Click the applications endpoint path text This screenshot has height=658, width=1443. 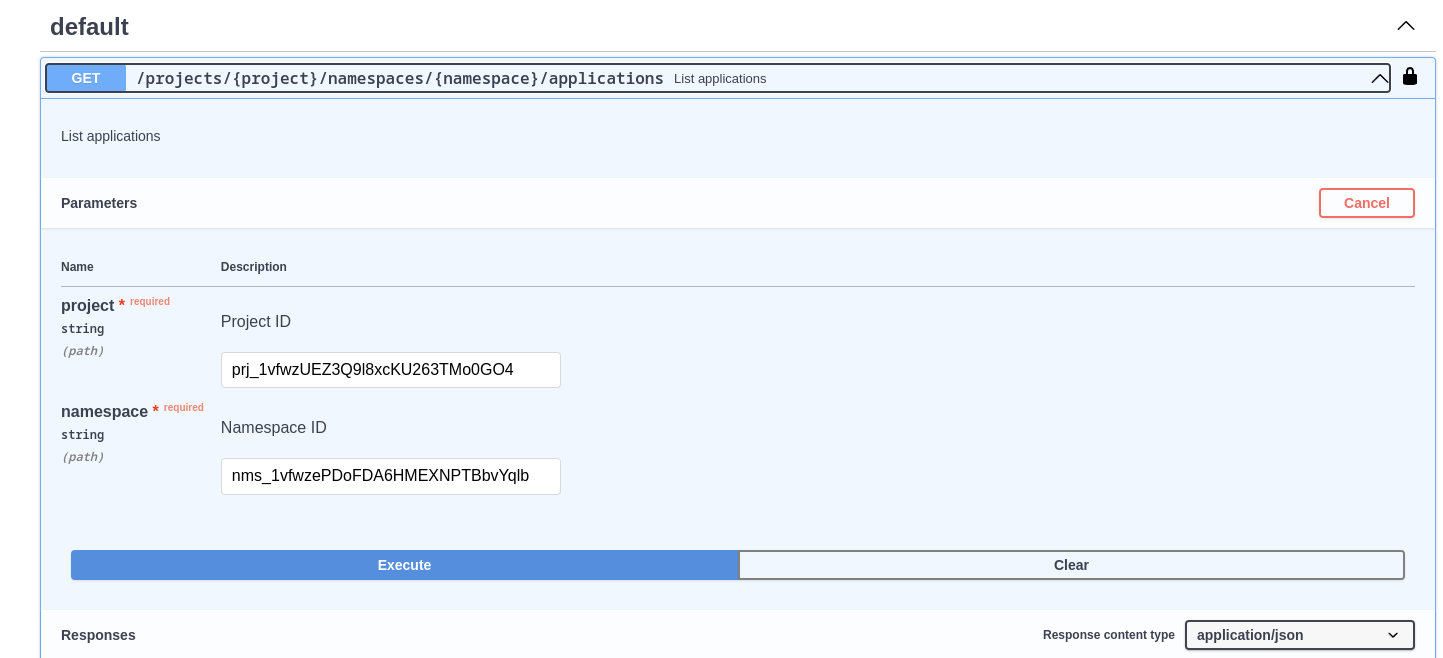(x=399, y=78)
